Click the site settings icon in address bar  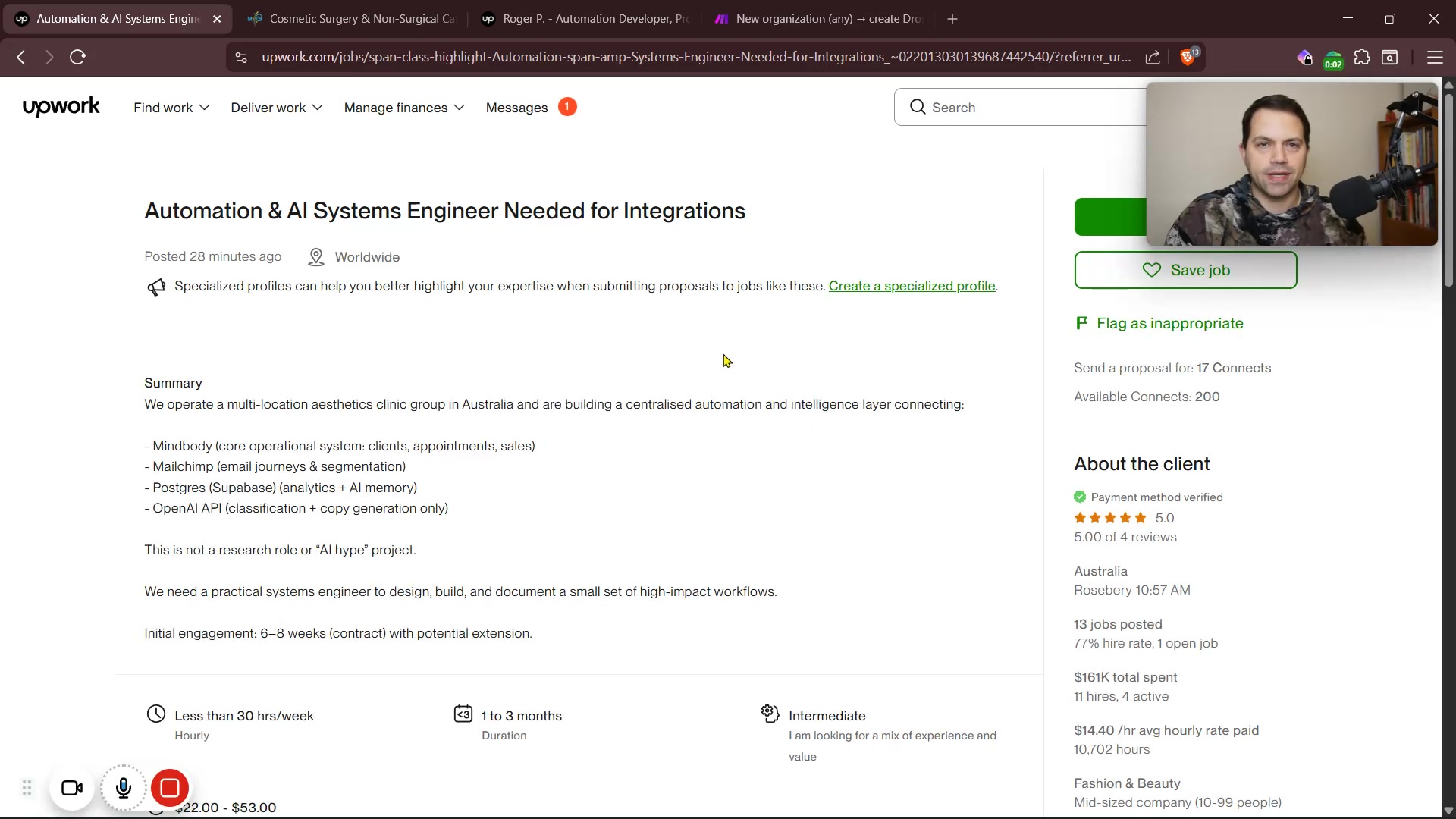[x=241, y=58]
